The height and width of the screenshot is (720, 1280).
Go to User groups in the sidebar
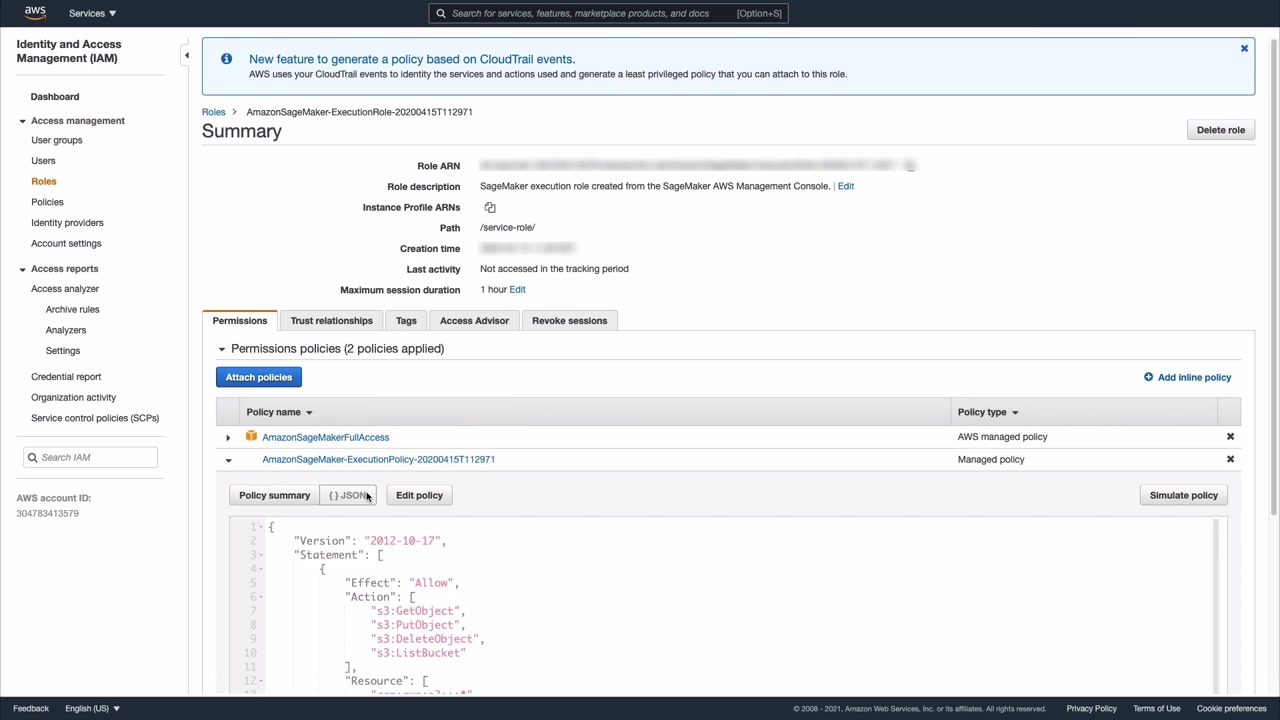[x=57, y=140]
